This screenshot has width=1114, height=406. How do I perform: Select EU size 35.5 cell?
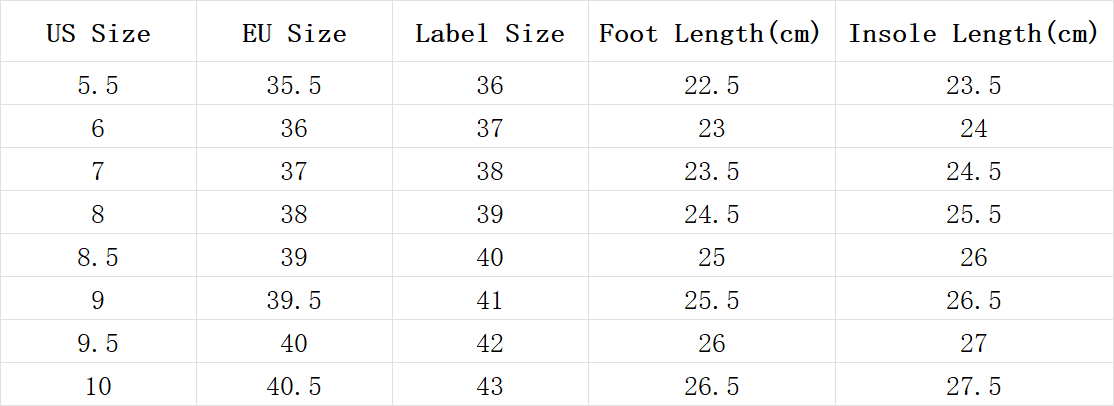(294, 84)
